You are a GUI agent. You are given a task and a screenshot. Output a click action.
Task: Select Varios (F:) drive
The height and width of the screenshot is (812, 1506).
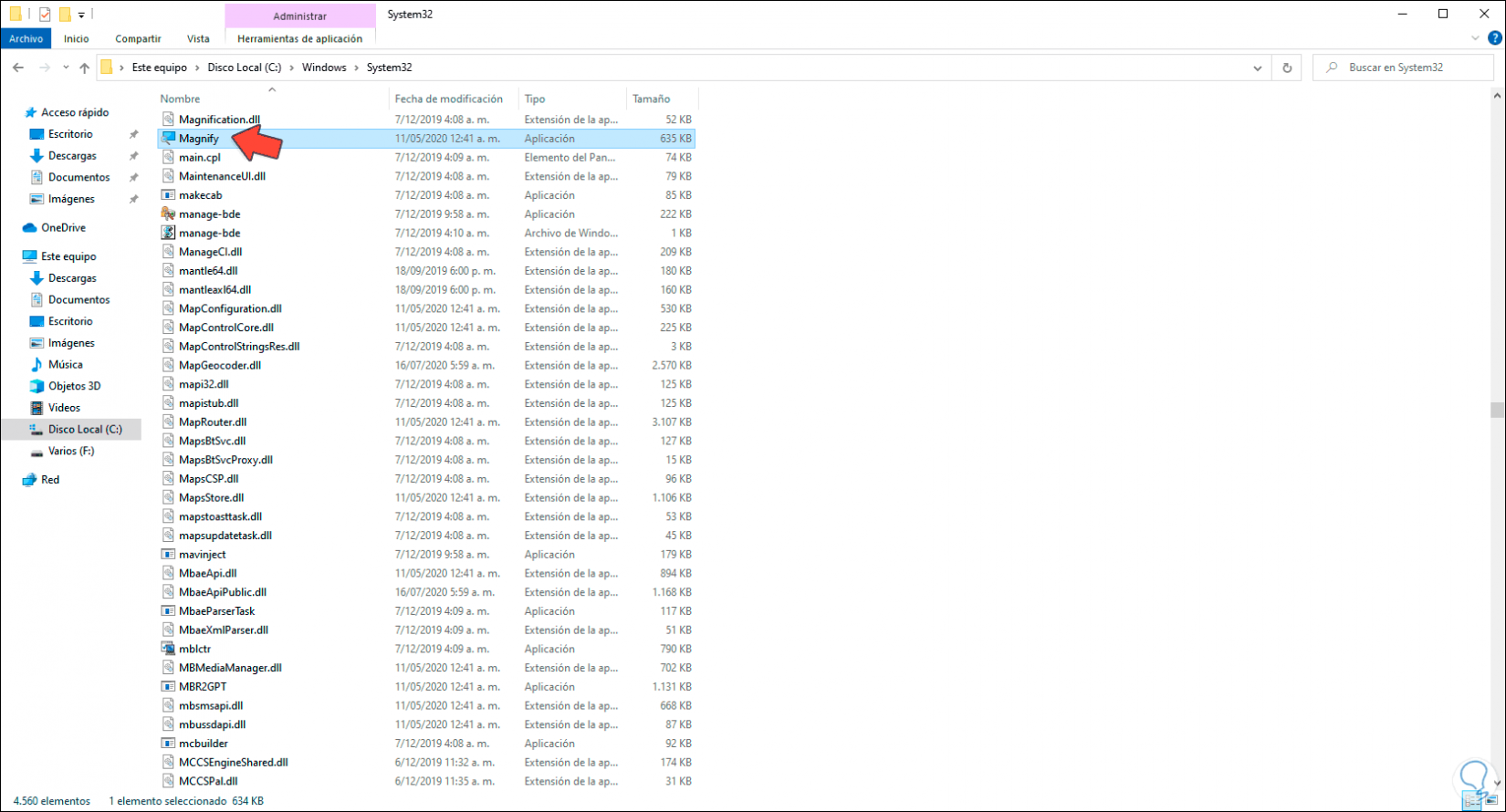[x=71, y=452]
